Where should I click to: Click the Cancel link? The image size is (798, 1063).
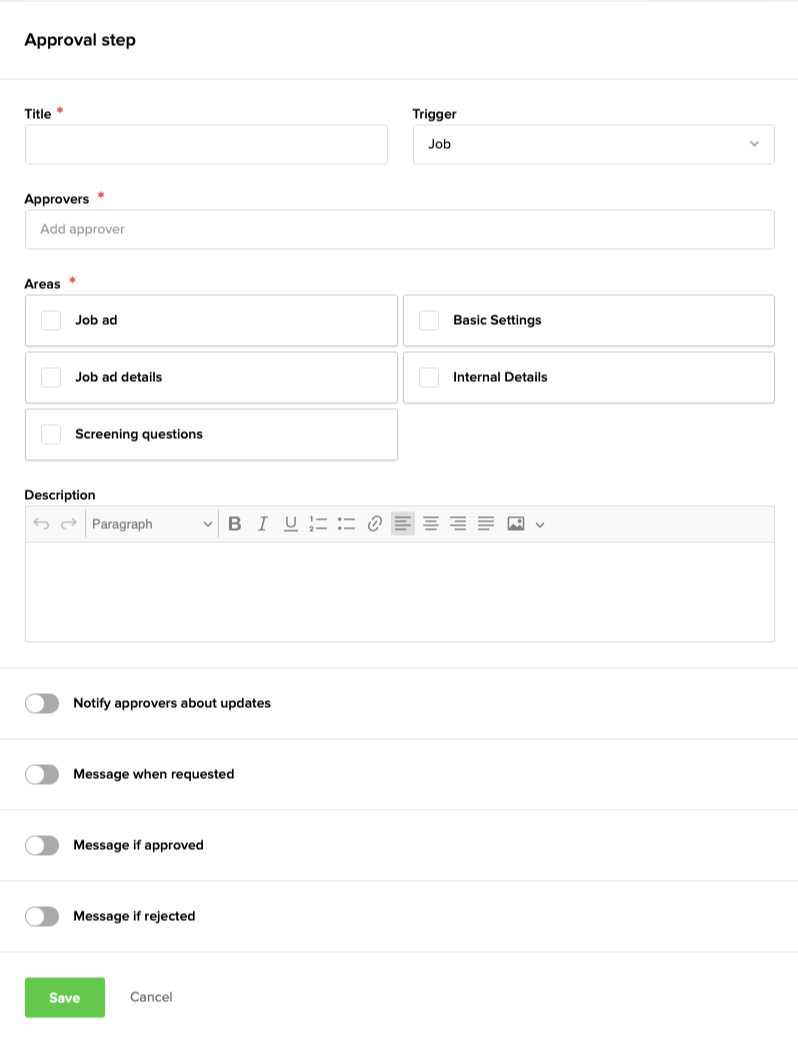[151, 997]
